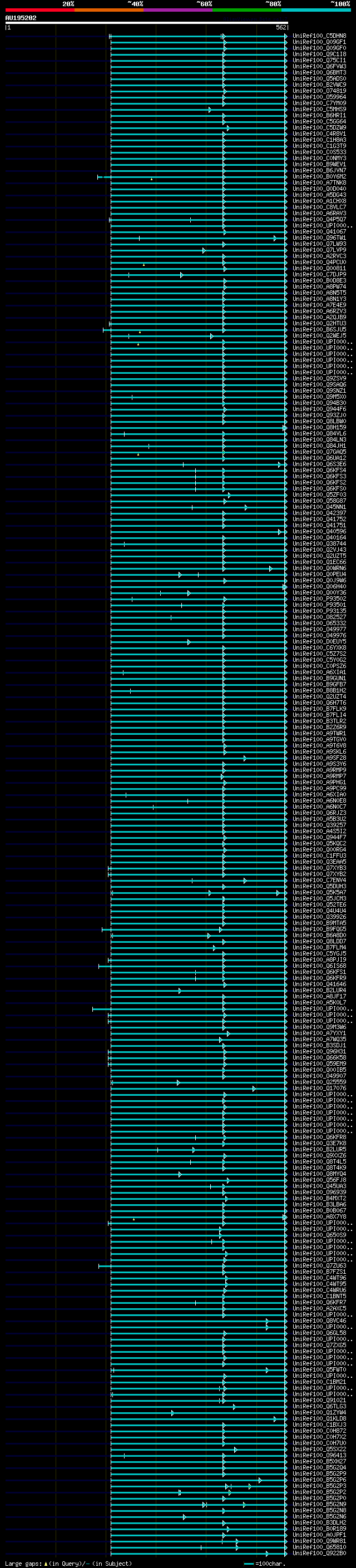Screen dimensions: 356x1568
Task: Select the UniRef100_B5XH27 label
Action: [x=319, y=1461]
